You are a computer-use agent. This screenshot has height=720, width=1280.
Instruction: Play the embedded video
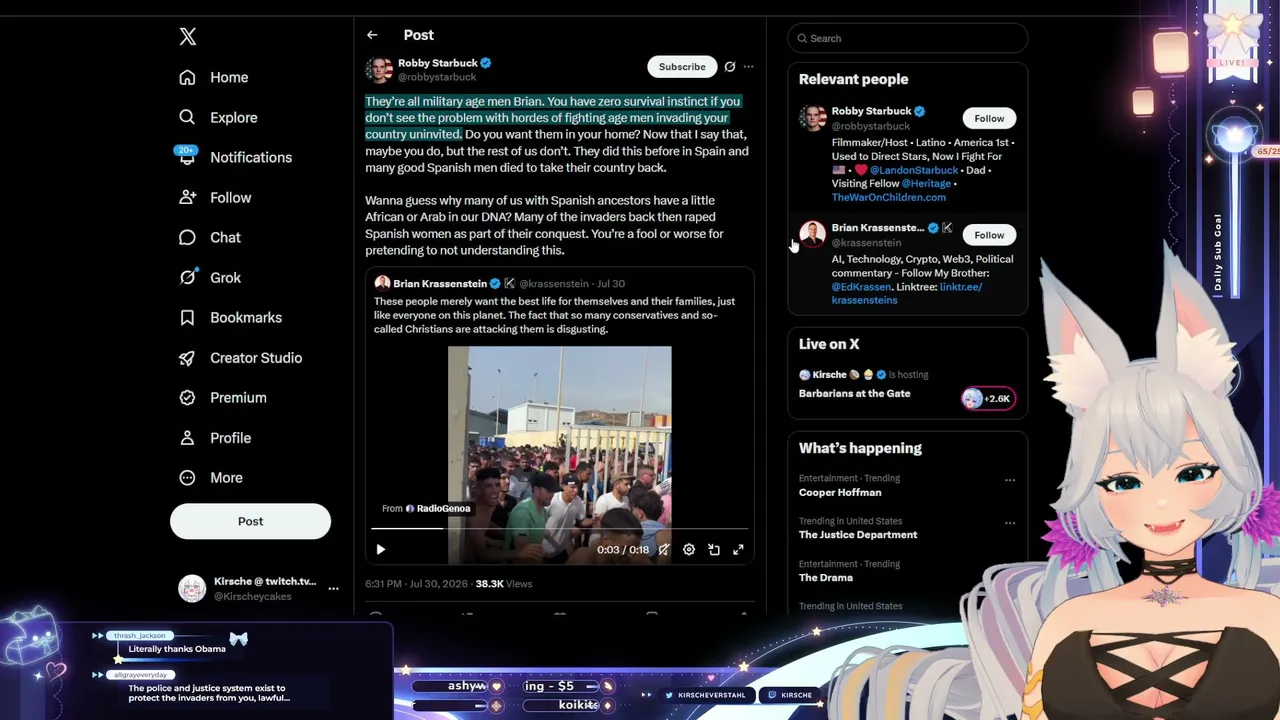[x=380, y=549]
